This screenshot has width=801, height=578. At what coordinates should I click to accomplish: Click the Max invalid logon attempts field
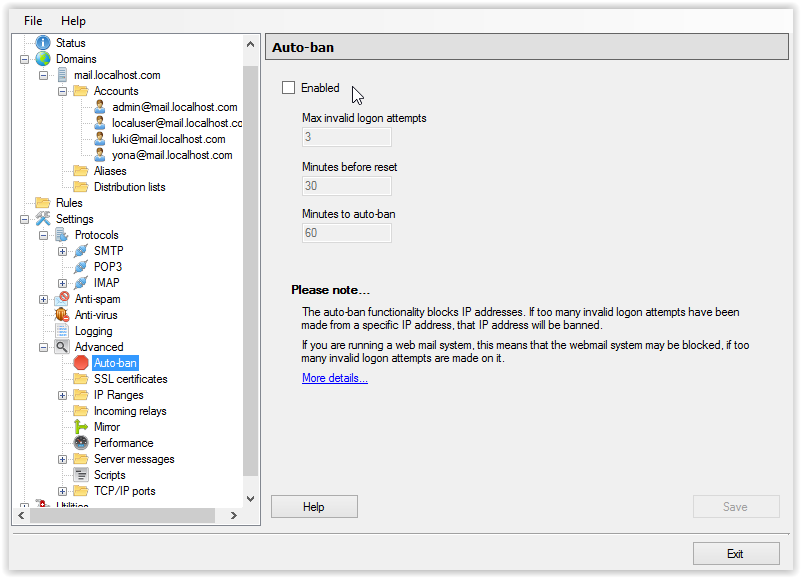(x=347, y=137)
